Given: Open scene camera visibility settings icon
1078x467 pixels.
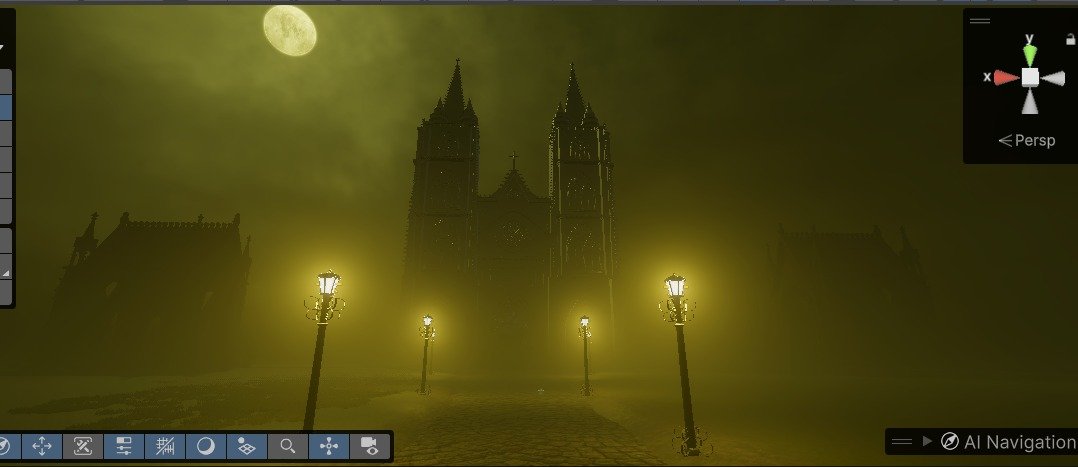Looking at the screenshot, I should pos(370,446).
